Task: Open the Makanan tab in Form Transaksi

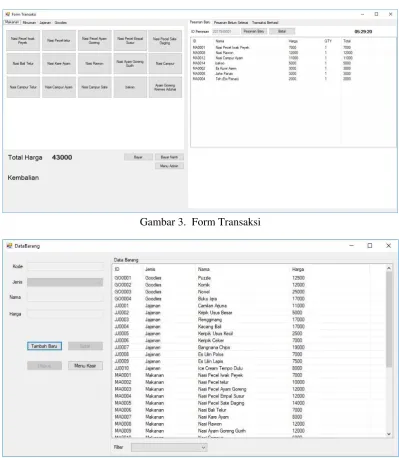Action: [x=12, y=22]
